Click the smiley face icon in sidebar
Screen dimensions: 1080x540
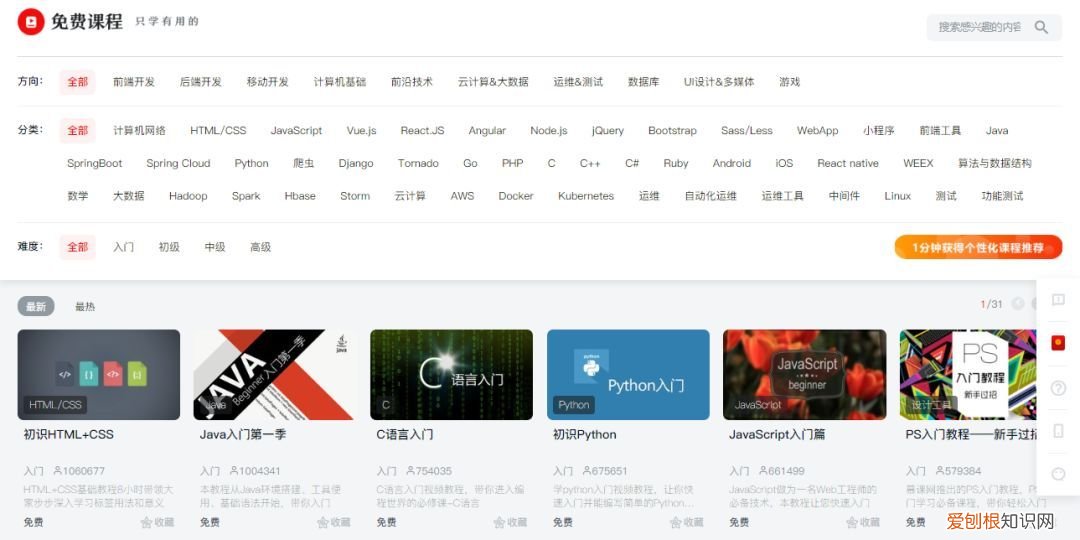1059,474
